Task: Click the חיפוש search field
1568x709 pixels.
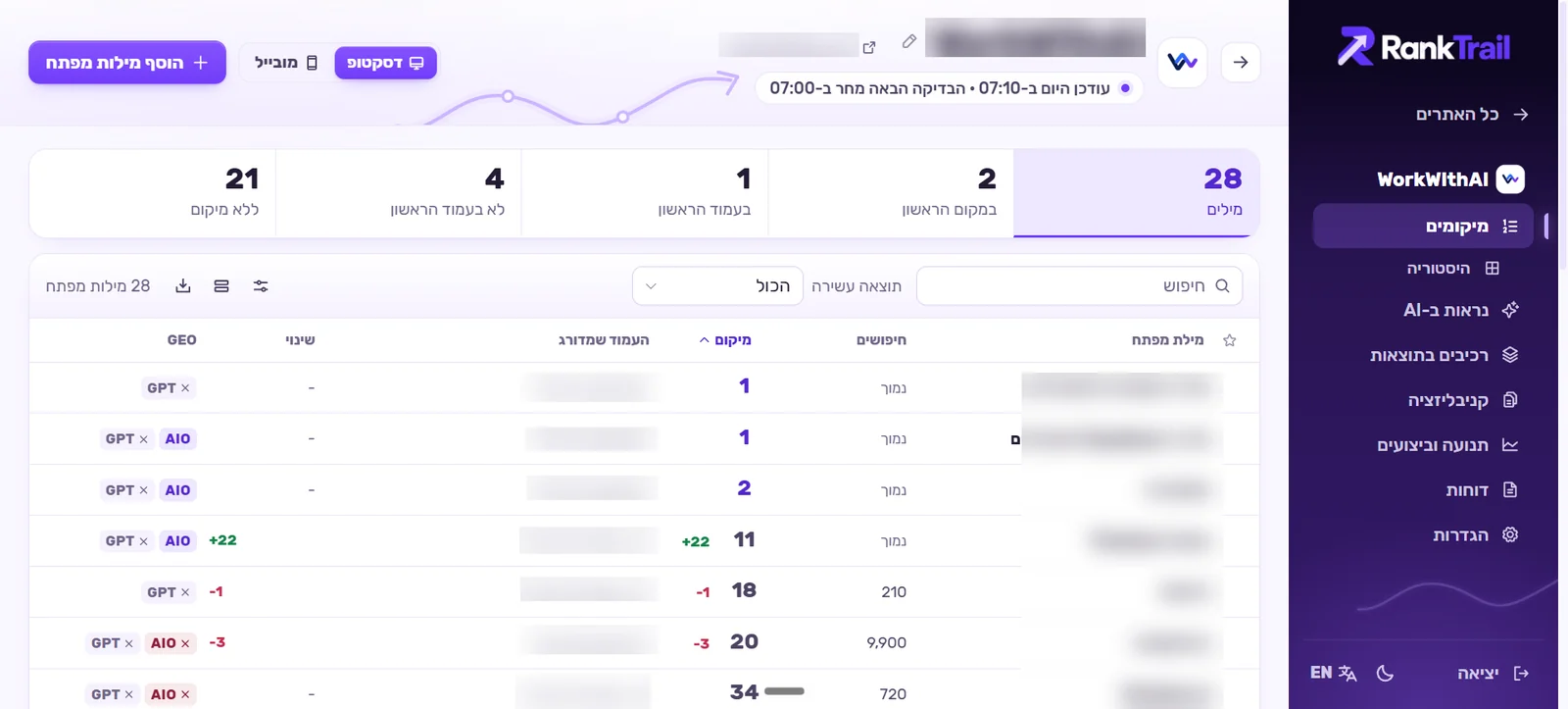Action: point(1079,286)
